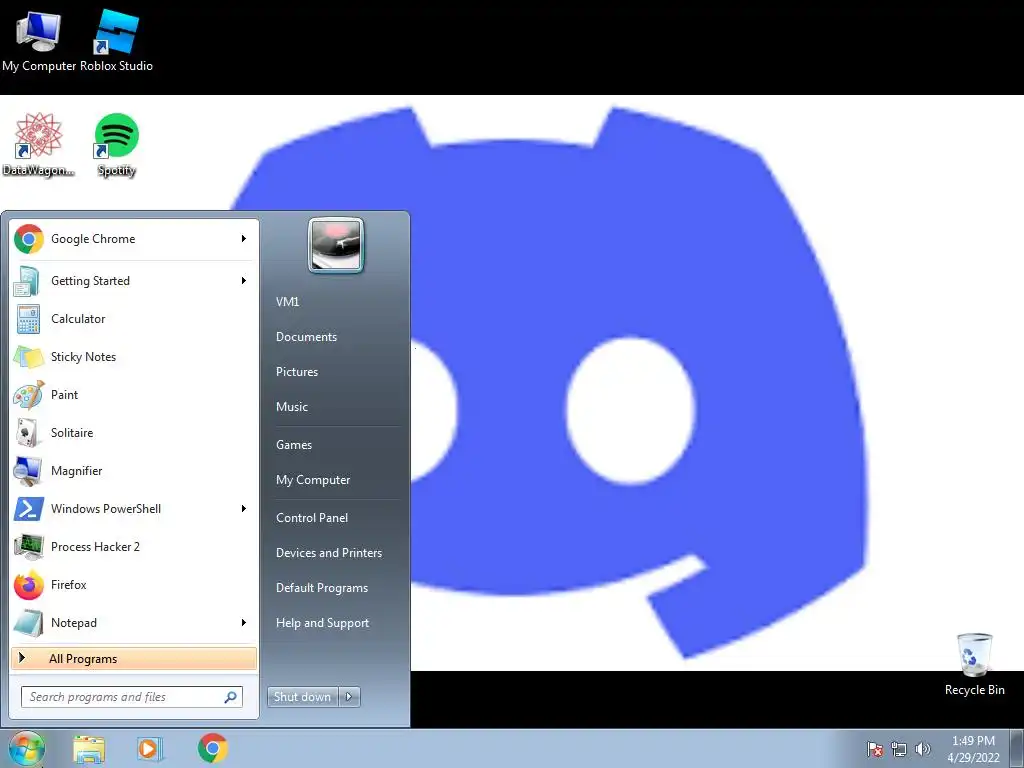Screen dimensions: 1024x768
Task: Open My Computer from the Start menu
Action: (313, 480)
